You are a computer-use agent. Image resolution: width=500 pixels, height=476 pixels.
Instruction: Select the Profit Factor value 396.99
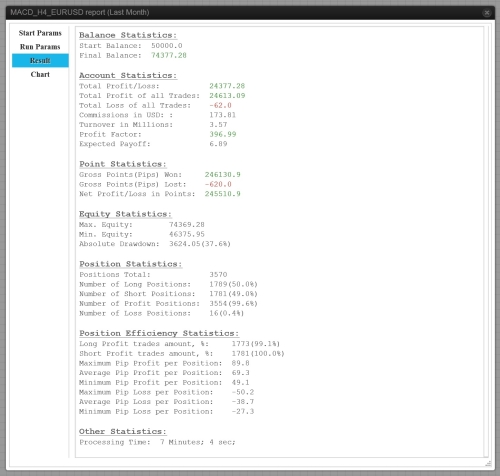tap(223, 134)
